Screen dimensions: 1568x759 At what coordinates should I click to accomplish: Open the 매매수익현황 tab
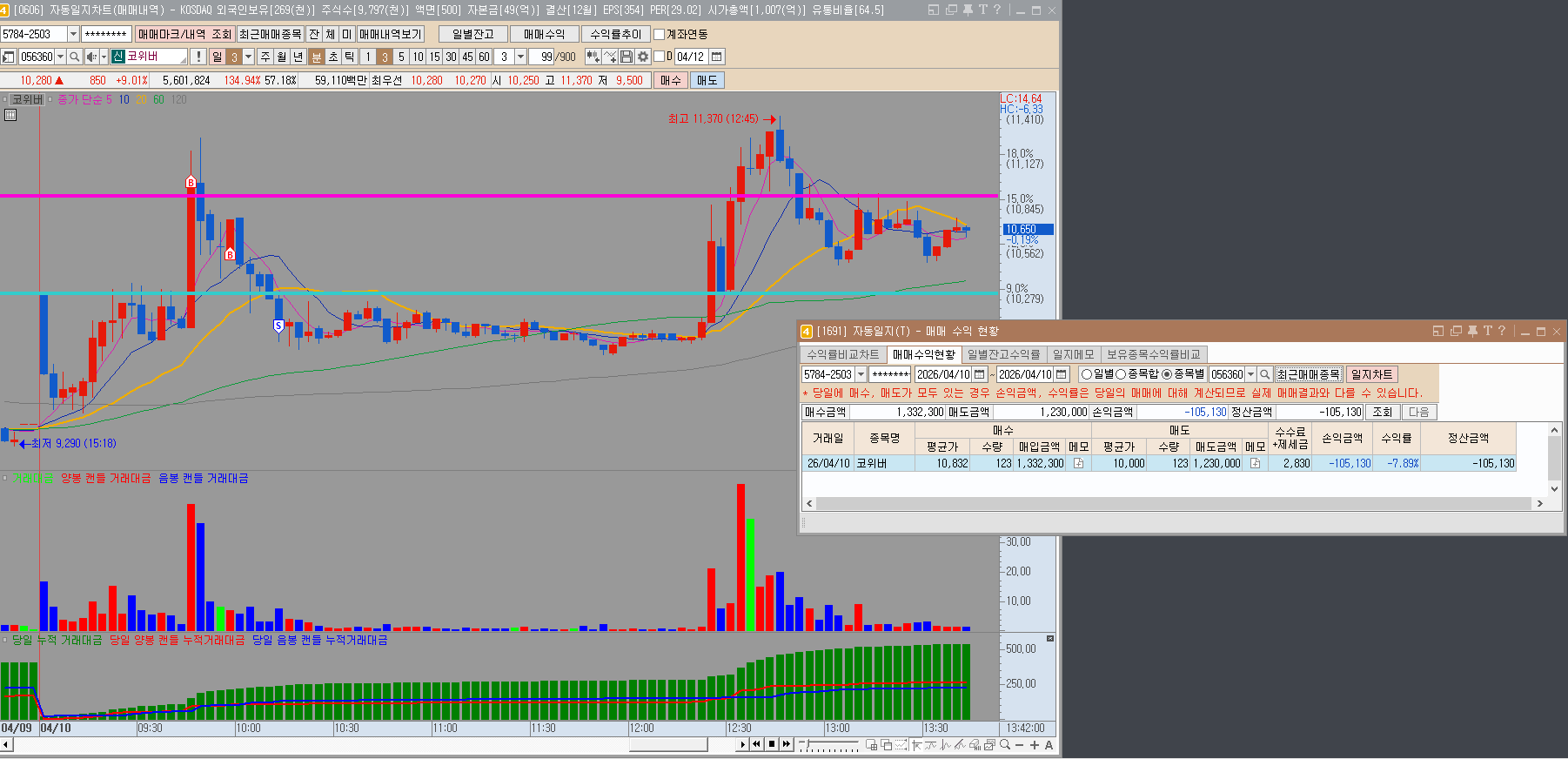tap(924, 354)
